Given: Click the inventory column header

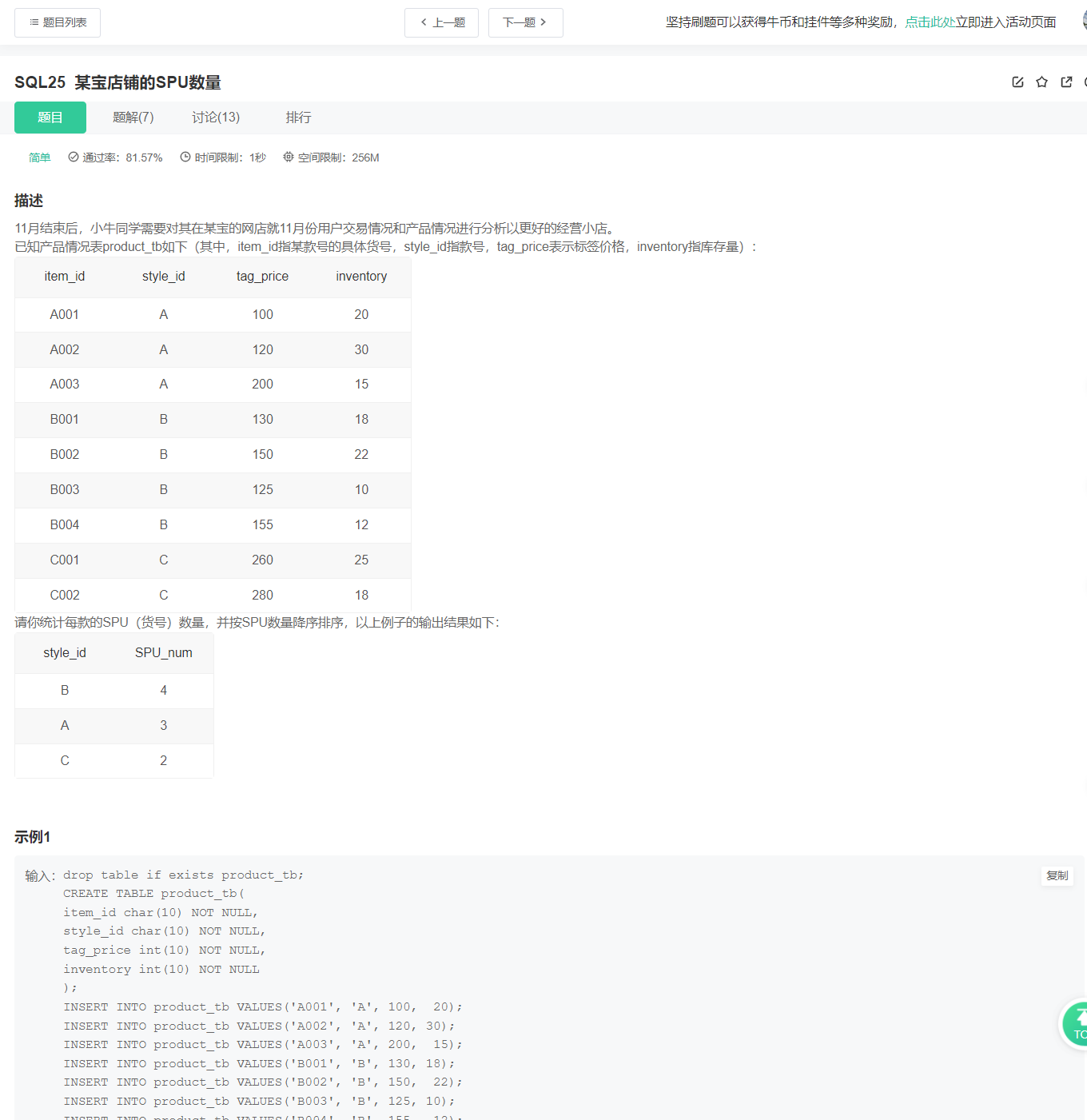Looking at the screenshot, I should 361,277.
